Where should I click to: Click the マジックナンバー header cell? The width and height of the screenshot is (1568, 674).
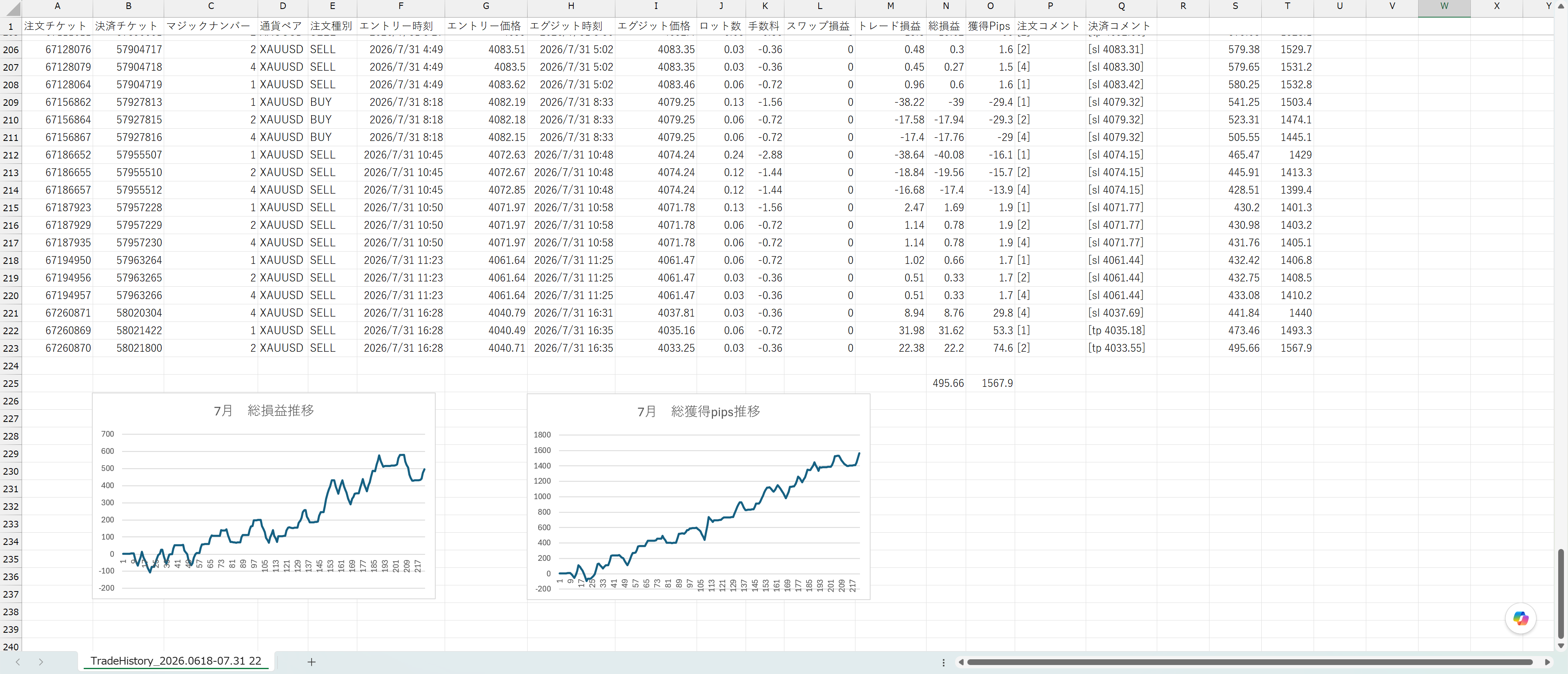[x=211, y=26]
